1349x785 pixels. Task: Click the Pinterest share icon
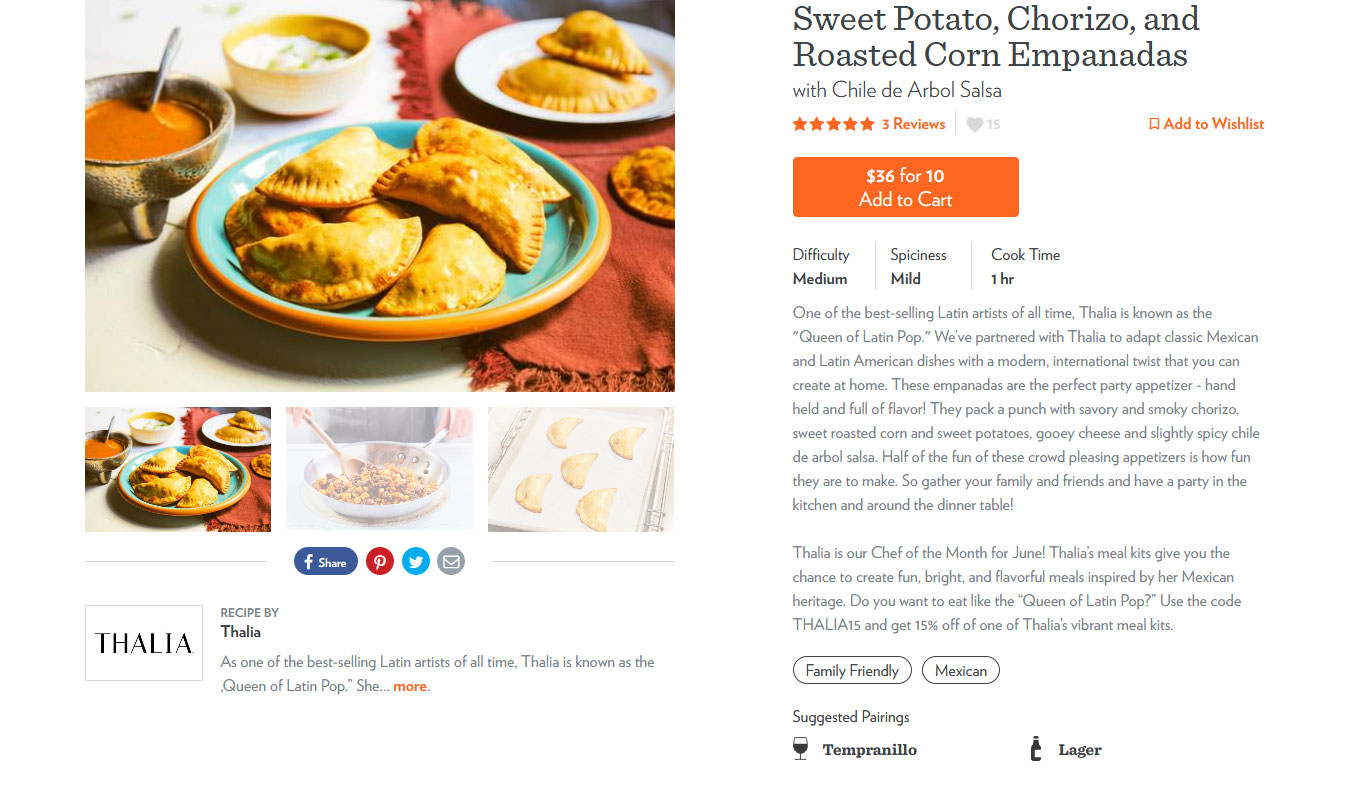[x=379, y=561]
